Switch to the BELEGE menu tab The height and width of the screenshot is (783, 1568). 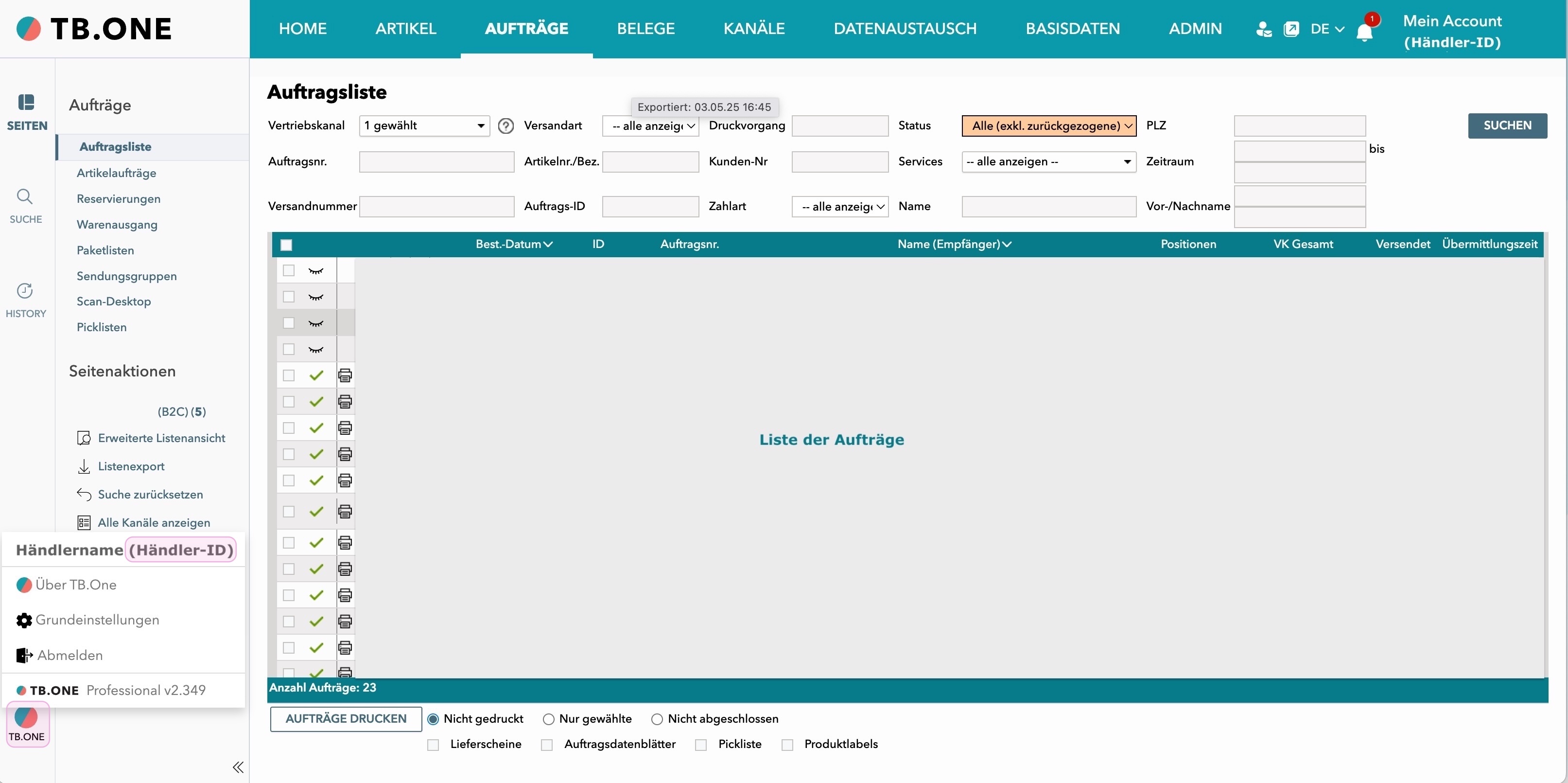pyautogui.click(x=645, y=29)
